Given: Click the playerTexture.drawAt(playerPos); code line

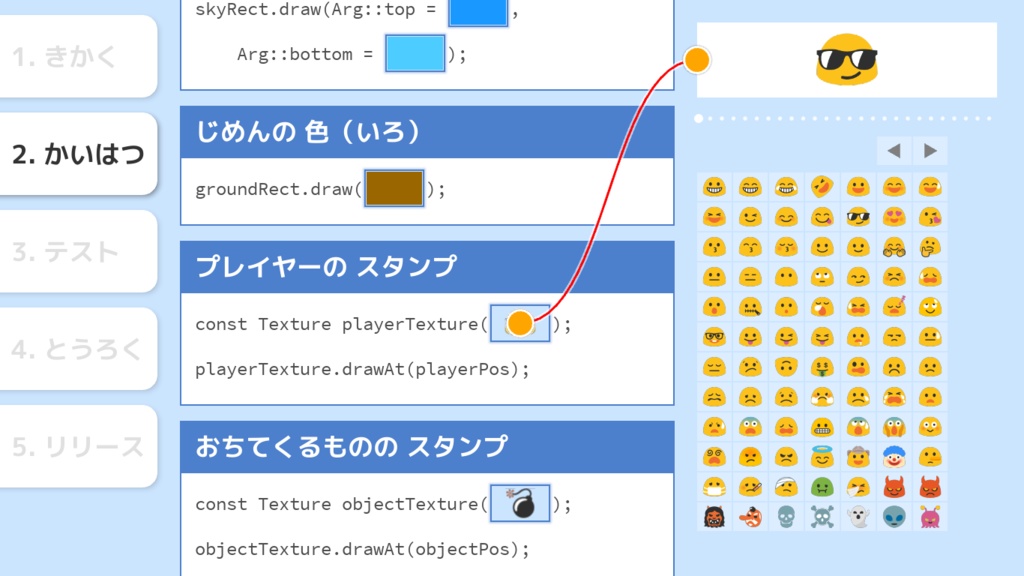Looking at the screenshot, I should [362, 369].
